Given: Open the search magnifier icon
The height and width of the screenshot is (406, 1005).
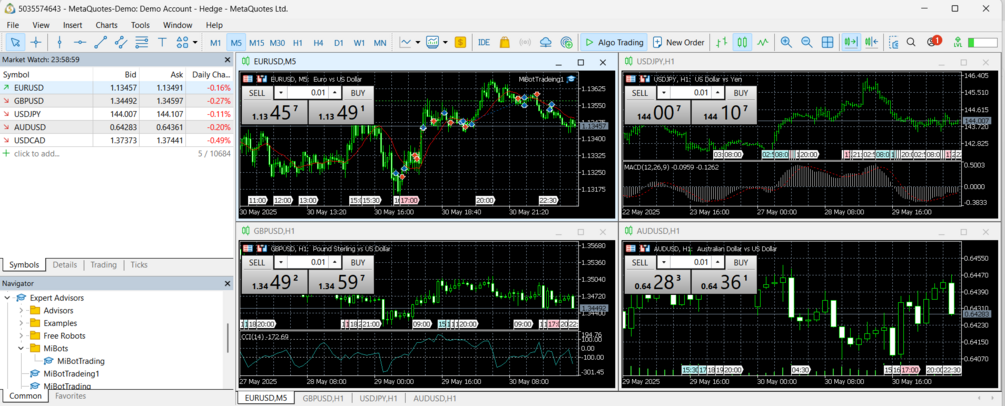Looking at the screenshot, I should 911,42.
